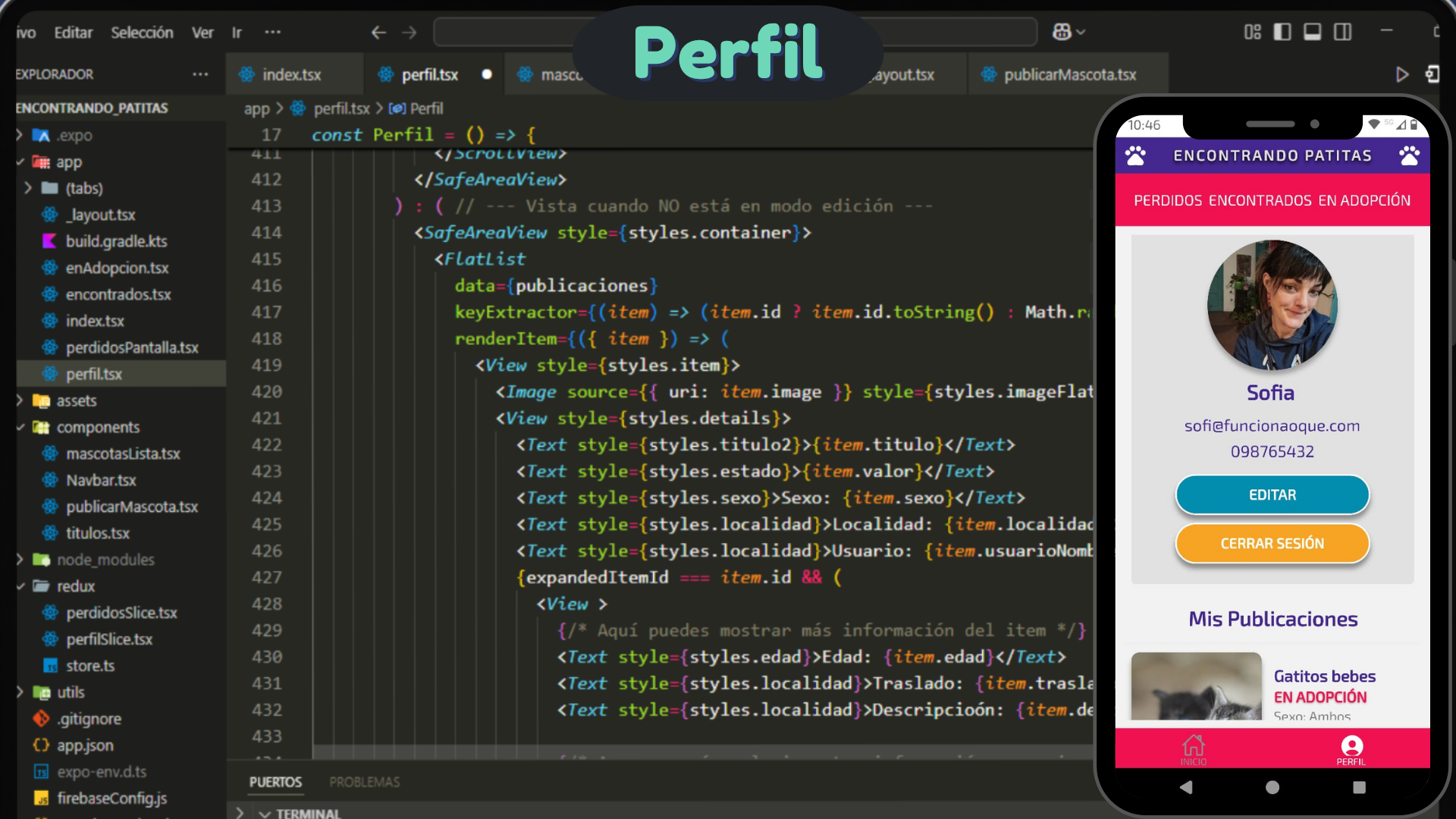The height and width of the screenshot is (819, 1456).
Task: Click the Run code play icon
Action: coord(1401,74)
